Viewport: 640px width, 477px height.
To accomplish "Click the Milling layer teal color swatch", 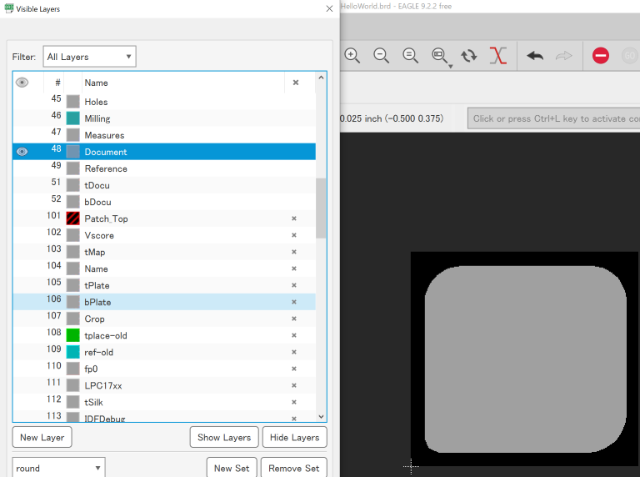I will (73, 118).
